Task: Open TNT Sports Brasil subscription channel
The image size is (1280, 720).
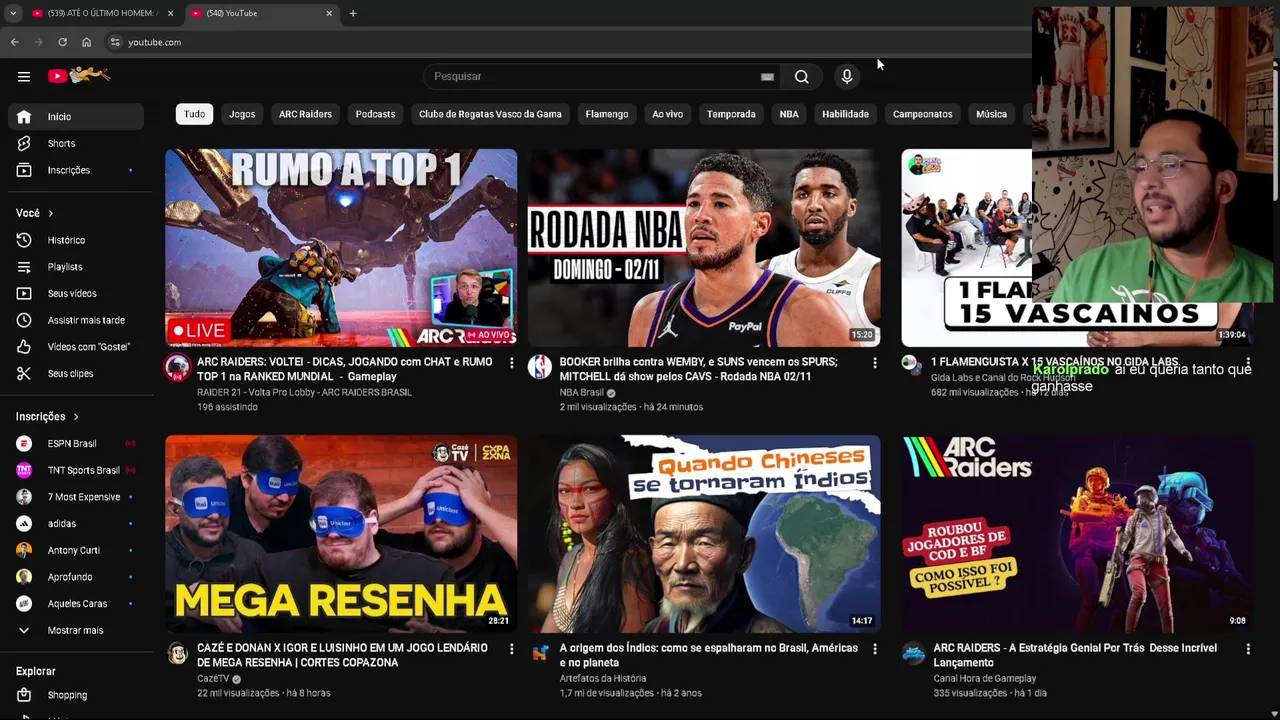Action: pyautogui.click(x=76, y=470)
